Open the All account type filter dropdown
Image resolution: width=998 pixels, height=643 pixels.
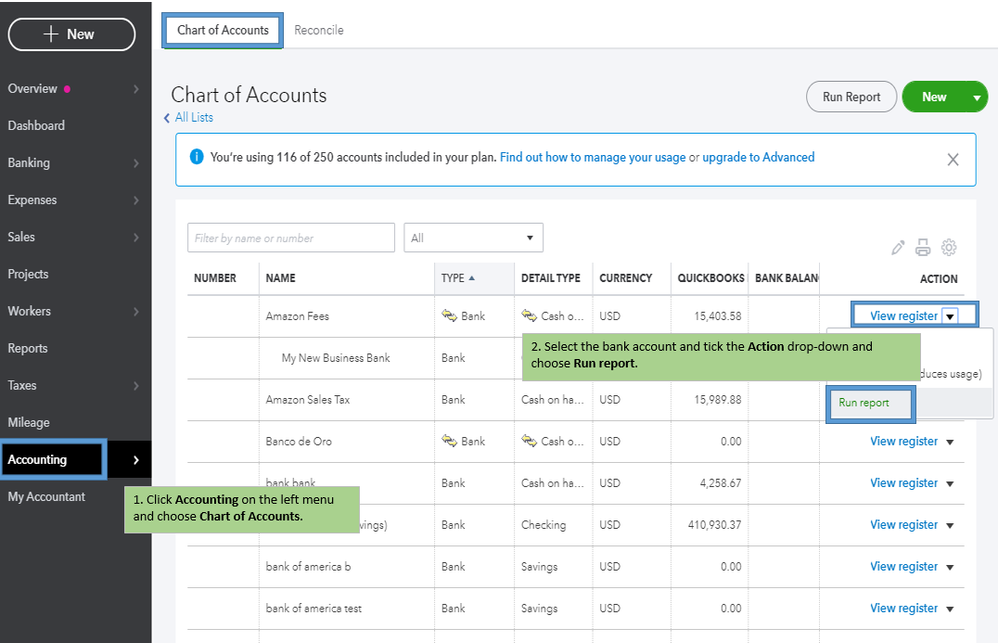[x=473, y=238]
